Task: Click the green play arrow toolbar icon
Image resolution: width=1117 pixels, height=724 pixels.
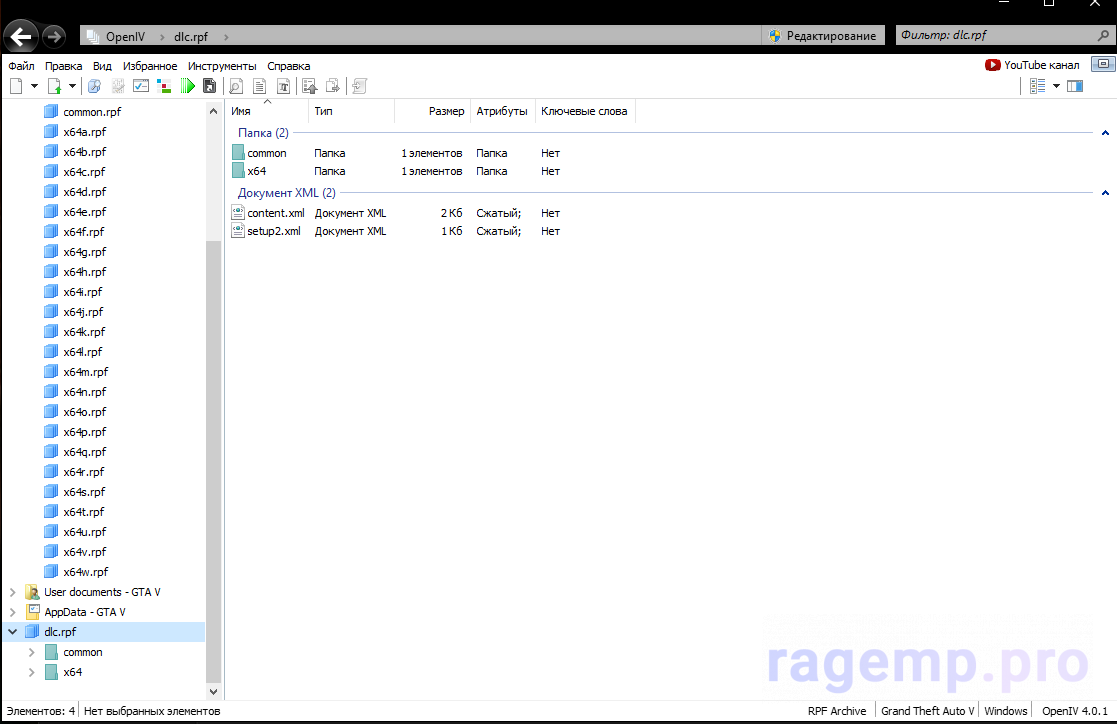Action: pyautogui.click(x=187, y=86)
